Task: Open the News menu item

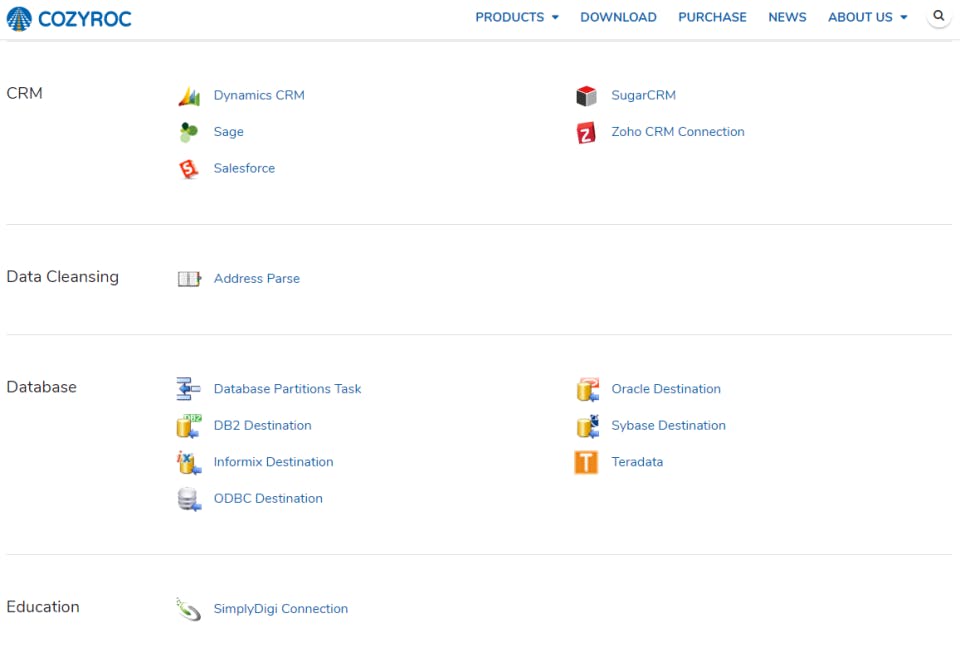Action: point(787,17)
